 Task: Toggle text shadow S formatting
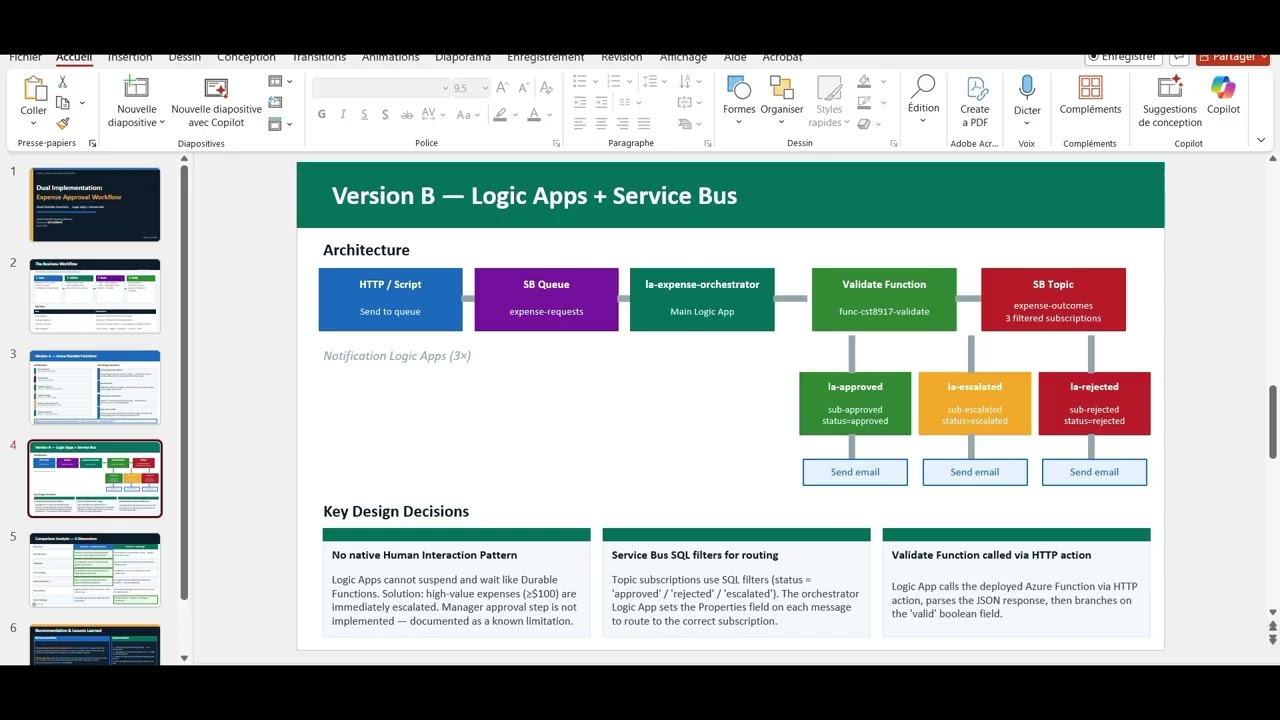point(385,115)
